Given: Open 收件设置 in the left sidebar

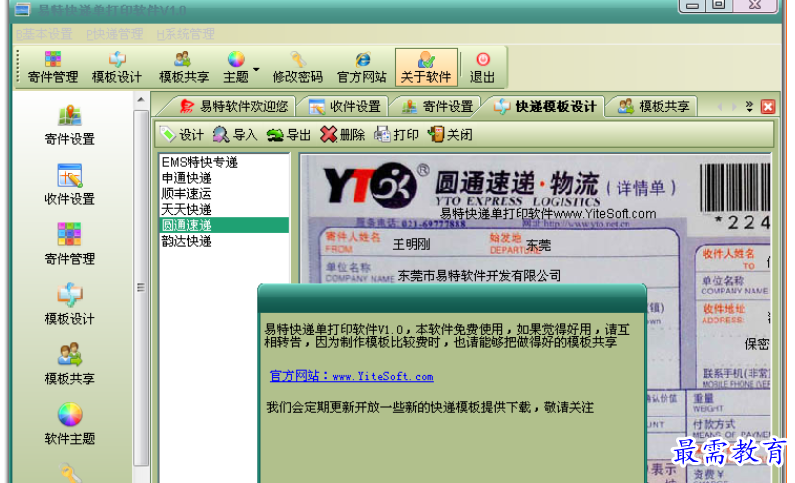Looking at the screenshot, I should (x=69, y=185).
